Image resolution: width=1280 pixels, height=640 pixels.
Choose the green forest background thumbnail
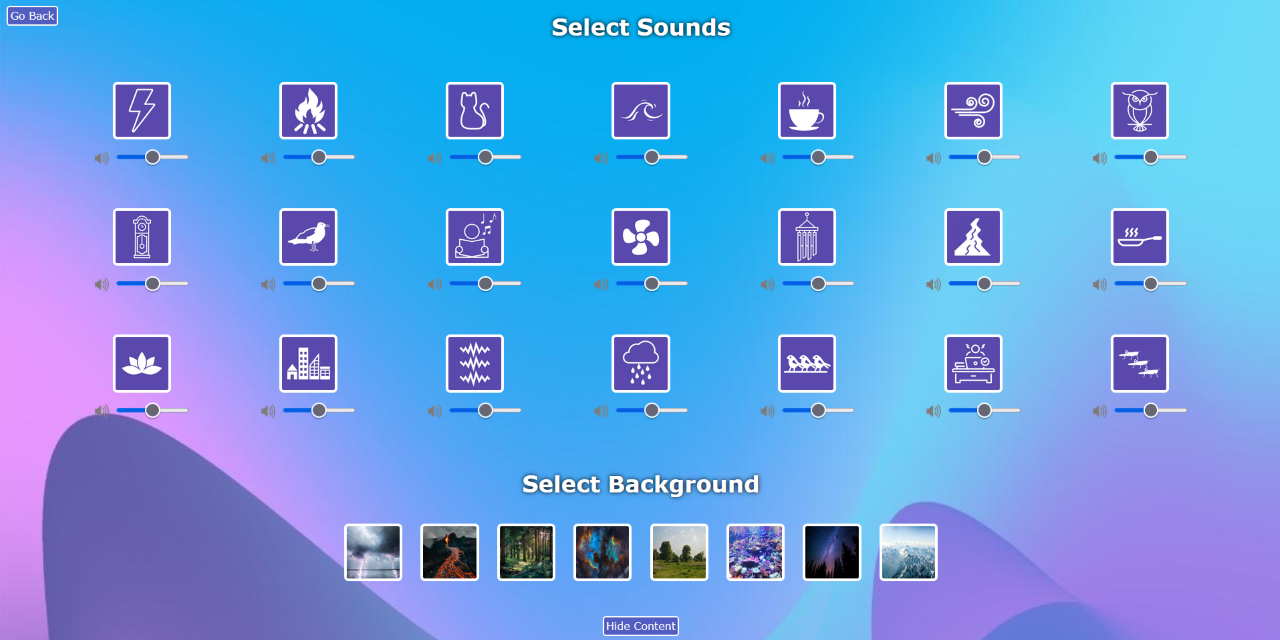[526, 552]
